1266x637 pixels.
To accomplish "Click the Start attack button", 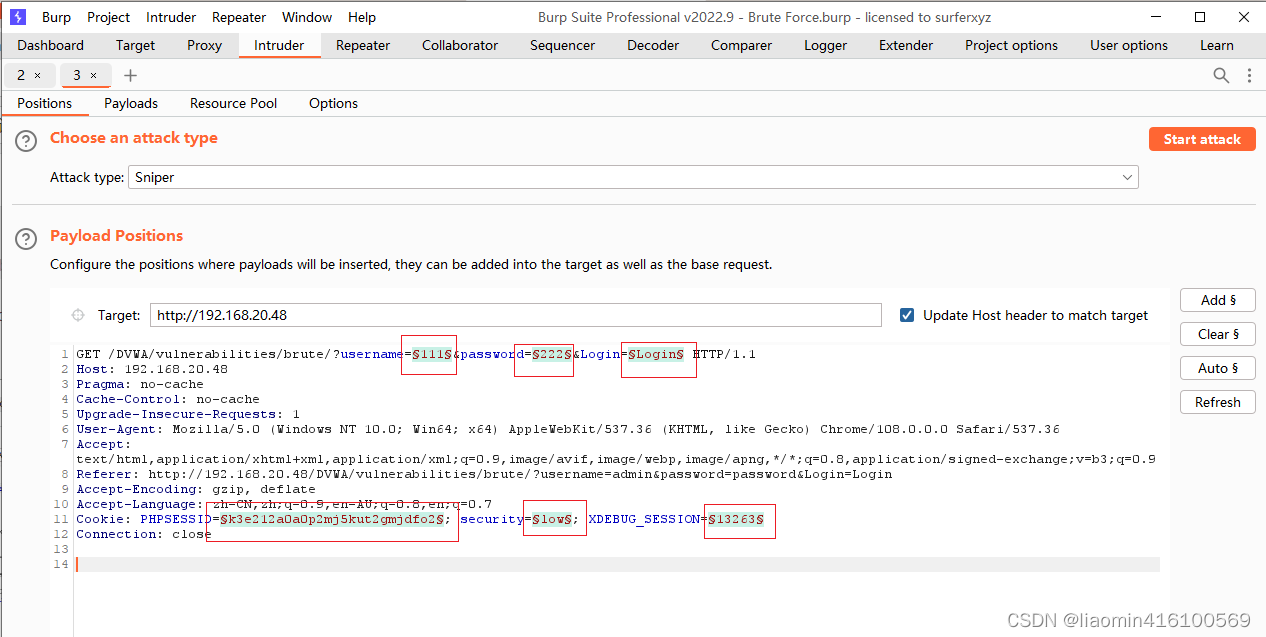I will (1202, 139).
